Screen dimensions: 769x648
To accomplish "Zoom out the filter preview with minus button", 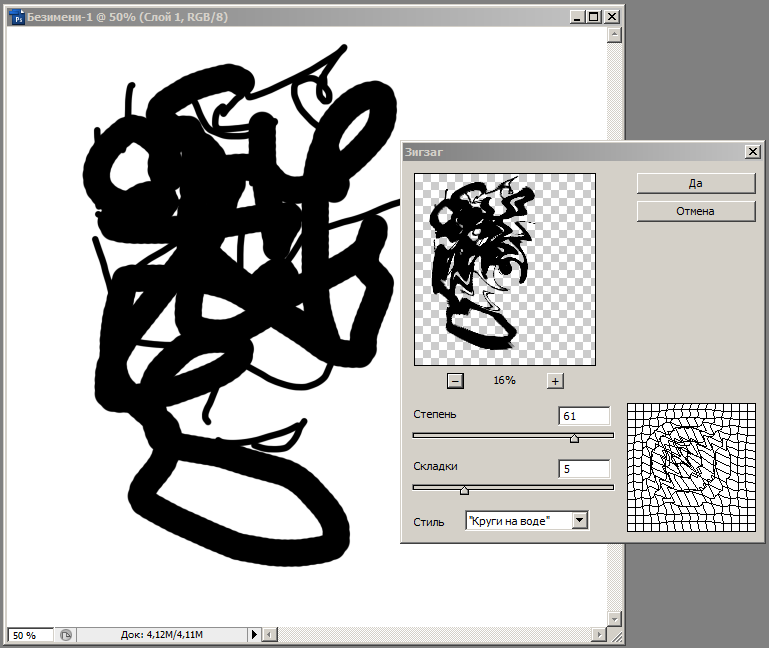I will click(x=455, y=381).
